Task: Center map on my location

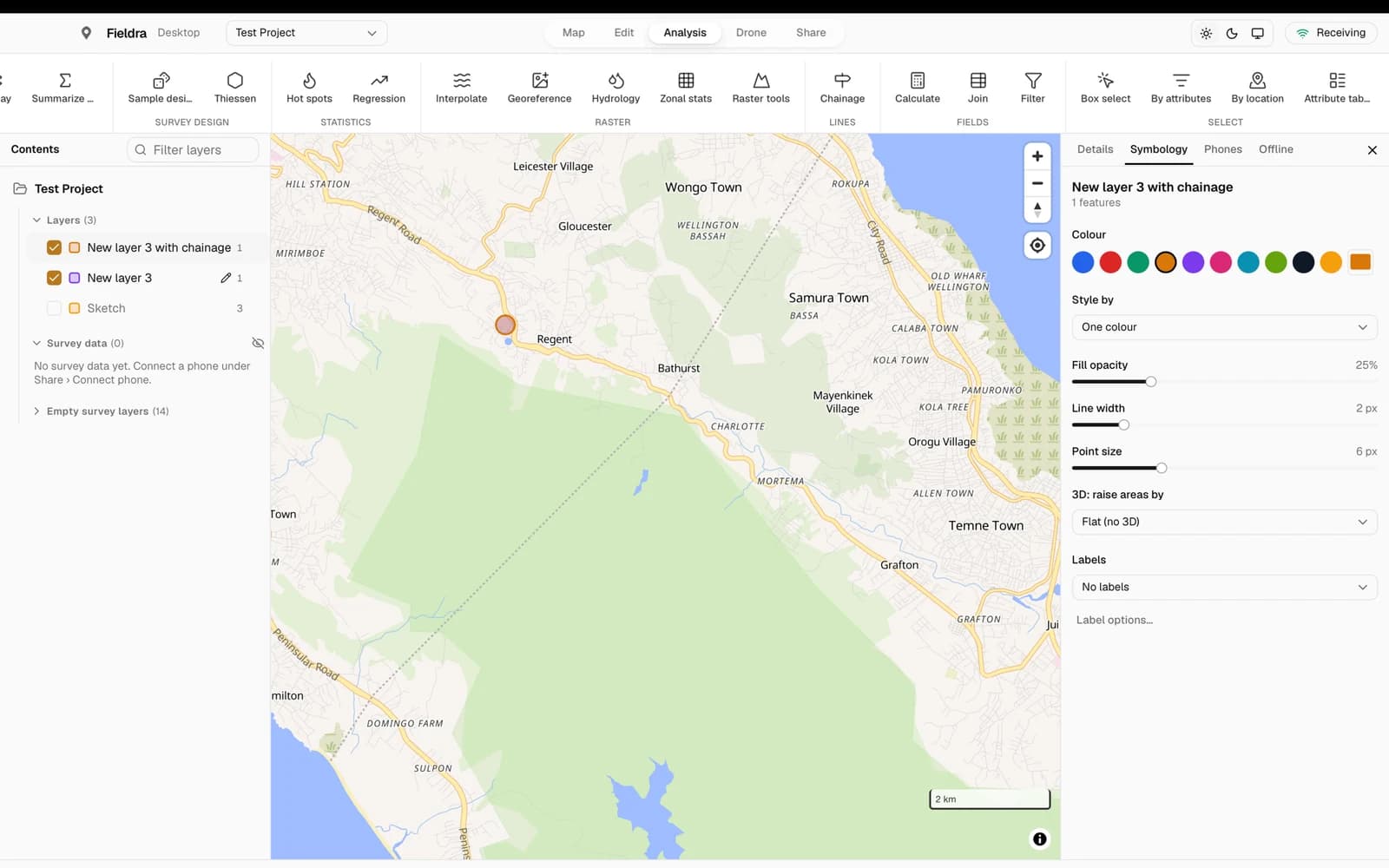Action: click(x=1037, y=246)
